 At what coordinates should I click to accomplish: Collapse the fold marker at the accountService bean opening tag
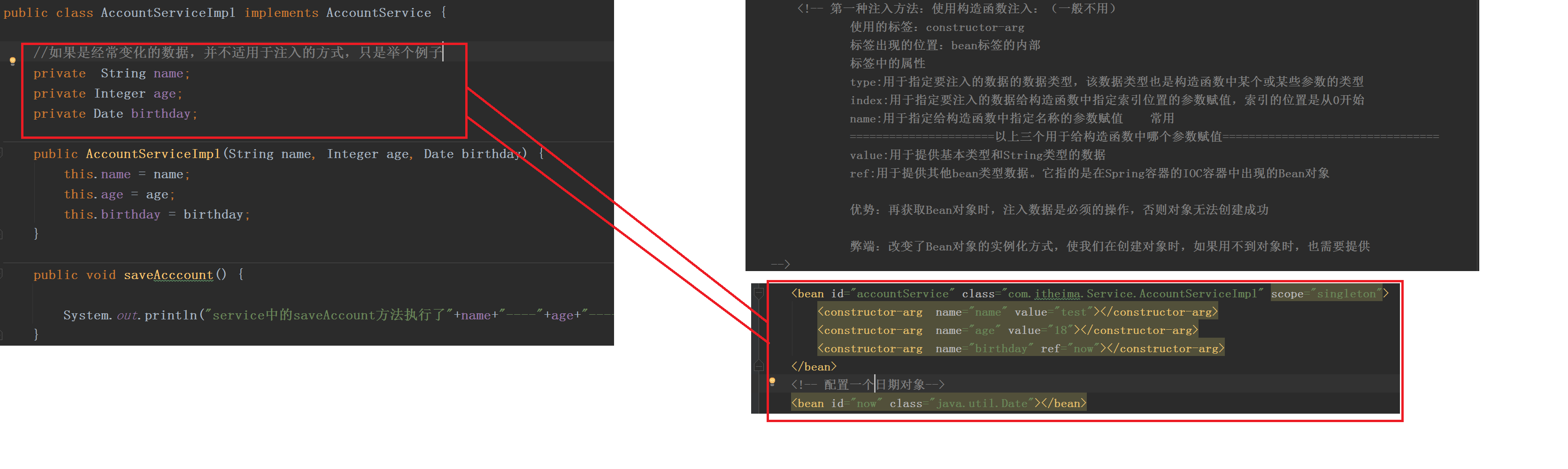pos(759,294)
